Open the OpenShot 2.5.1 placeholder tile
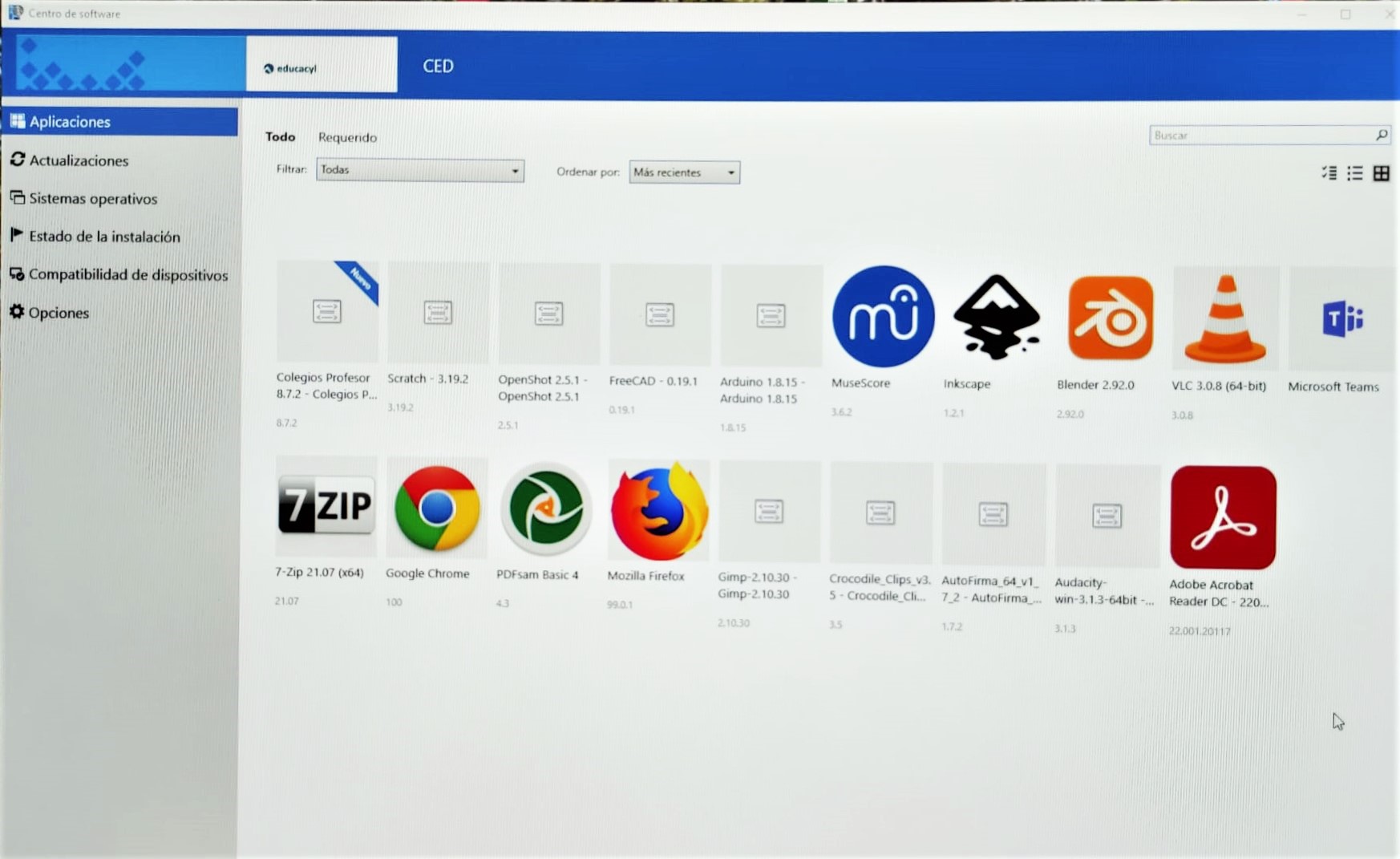1400x859 pixels. tap(548, 314)
